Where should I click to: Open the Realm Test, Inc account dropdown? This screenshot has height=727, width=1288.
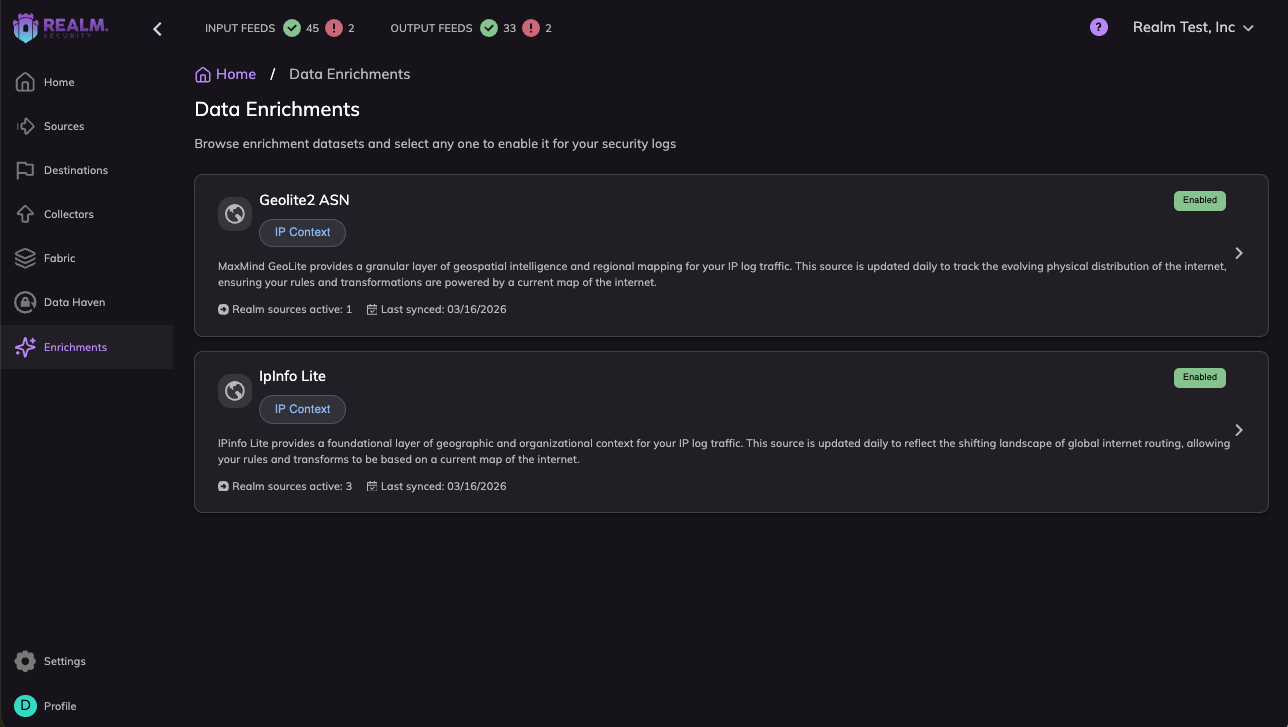(1193, 28)
